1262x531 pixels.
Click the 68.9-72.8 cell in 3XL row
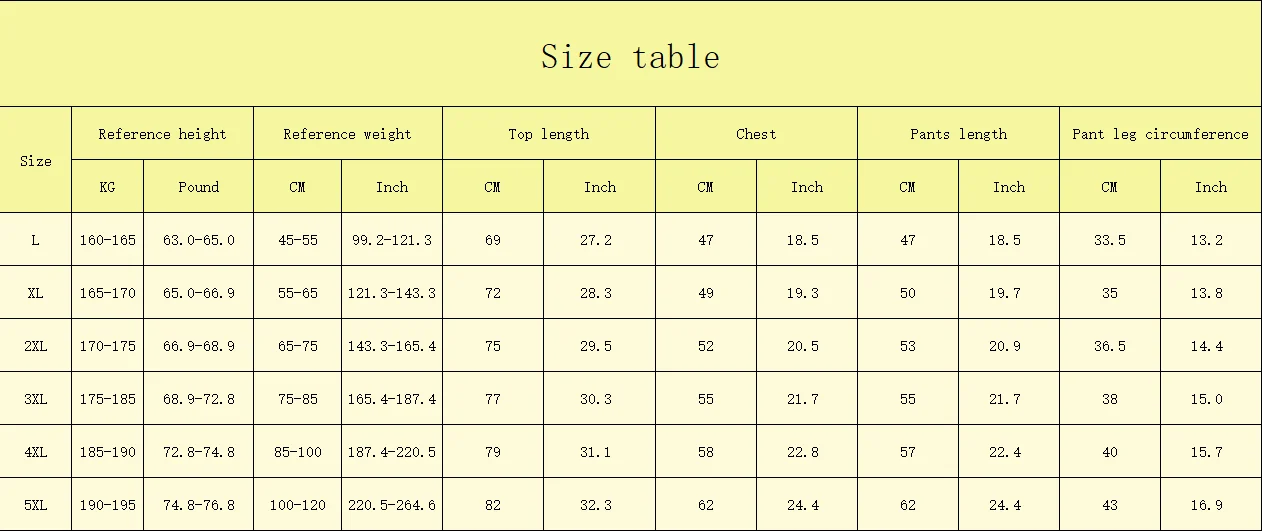[x=198, y=399]
